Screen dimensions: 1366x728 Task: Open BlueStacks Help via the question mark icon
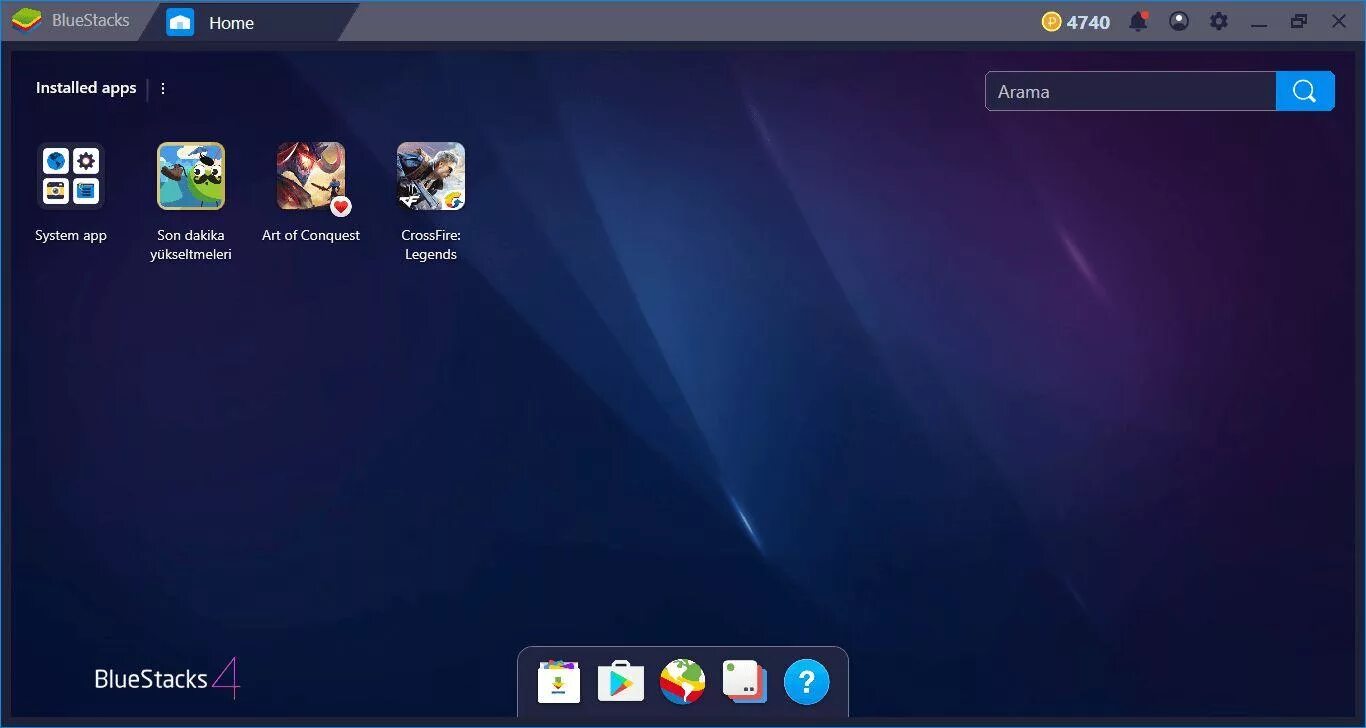pyautogui.click(x=806, y=681)
